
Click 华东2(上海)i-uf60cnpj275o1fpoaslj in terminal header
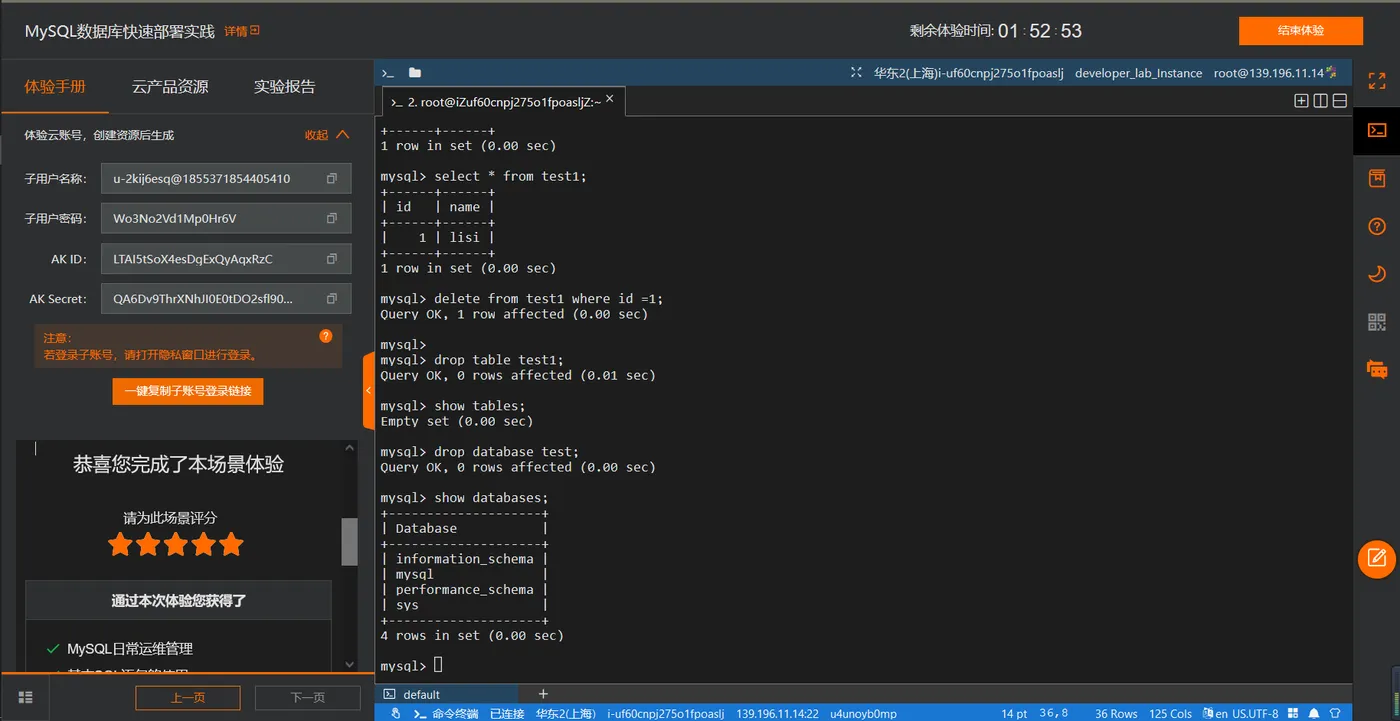[968, 73]
